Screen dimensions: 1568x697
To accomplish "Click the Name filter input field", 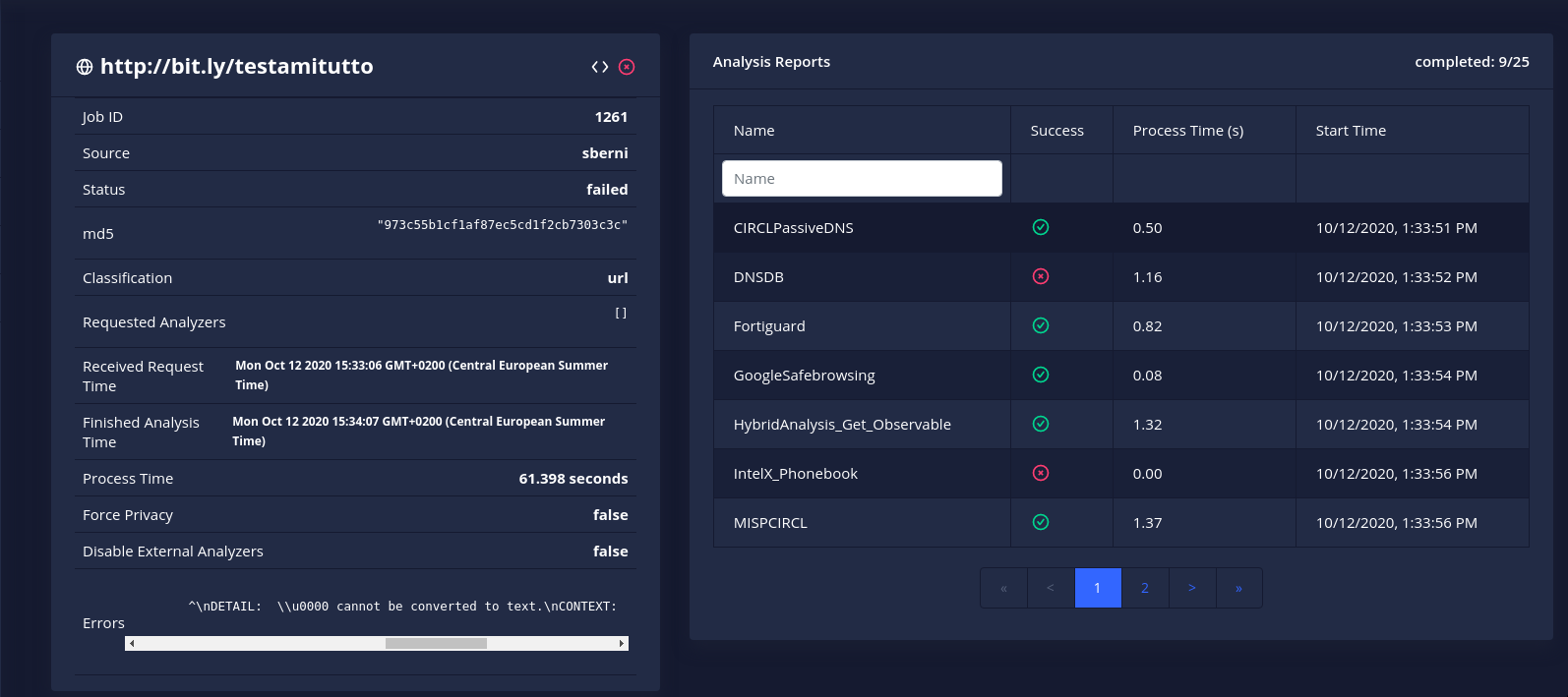I will (862, 179).
